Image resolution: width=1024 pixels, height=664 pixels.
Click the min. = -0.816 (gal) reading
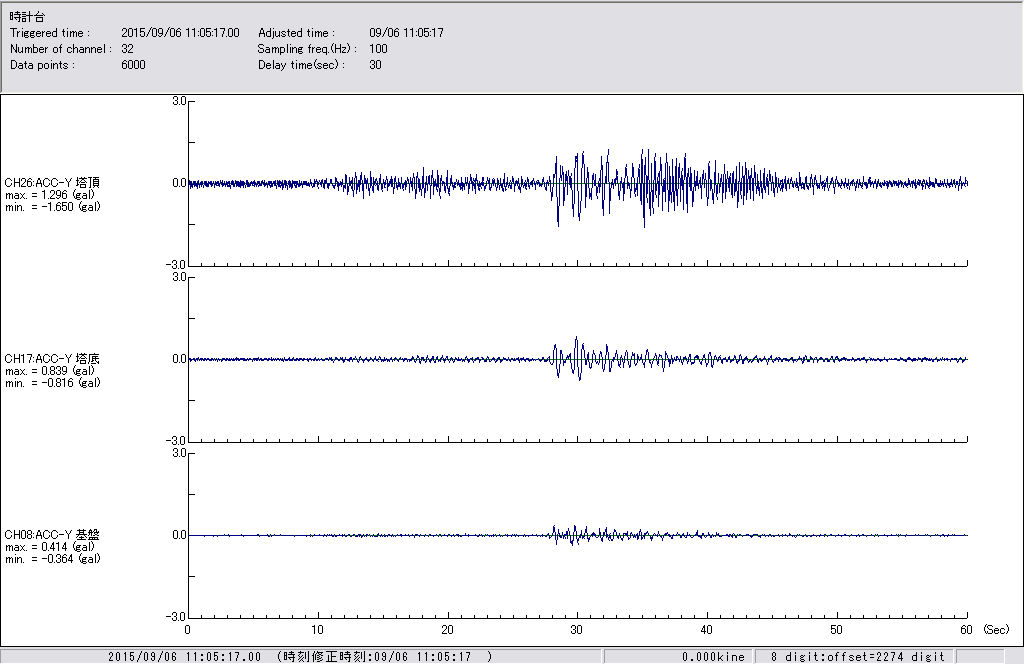[x=52, y=383]
